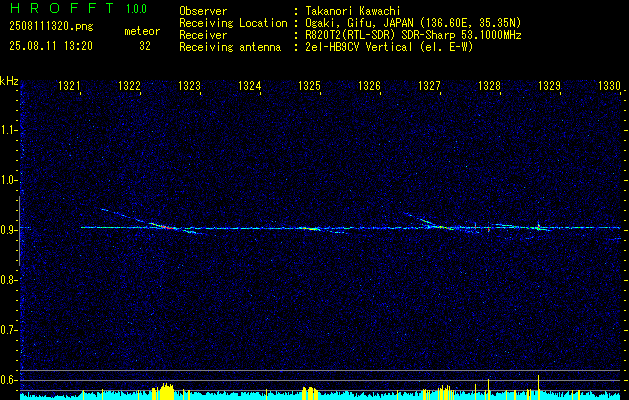Click the Receiving antenna 2el-HB9CV text
The height and width of the screenshot is (400, 629).
pos(390,47)
